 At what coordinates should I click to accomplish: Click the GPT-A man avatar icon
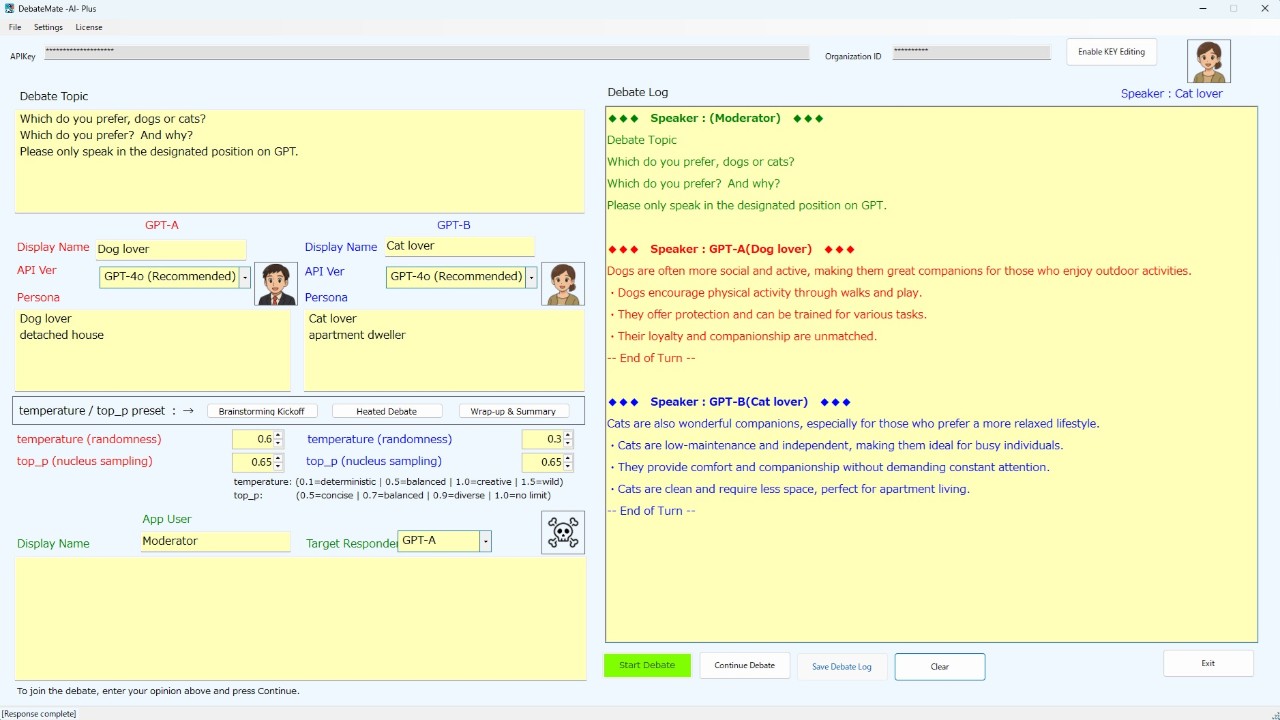pos(276,284)
